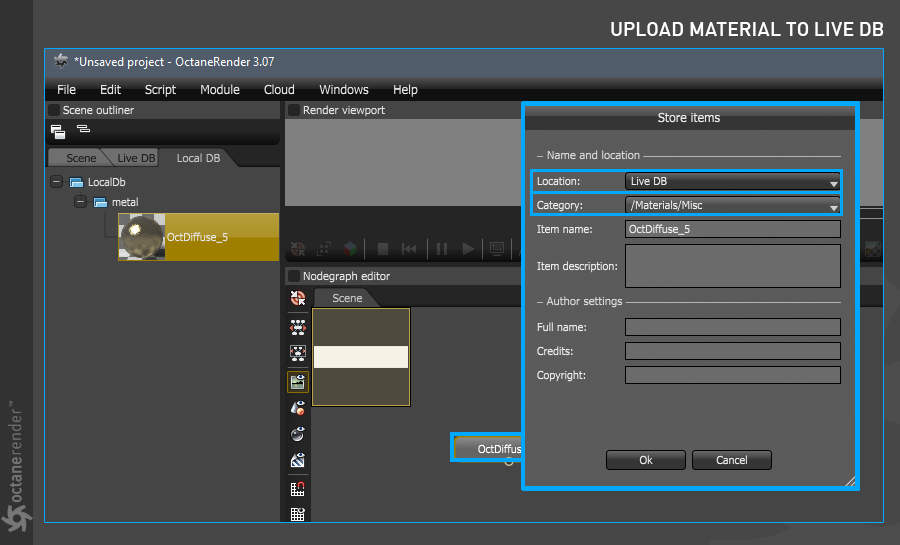Click the Copyright input field
The width and height of the screenshot is (900, 545).
[732, 375]
